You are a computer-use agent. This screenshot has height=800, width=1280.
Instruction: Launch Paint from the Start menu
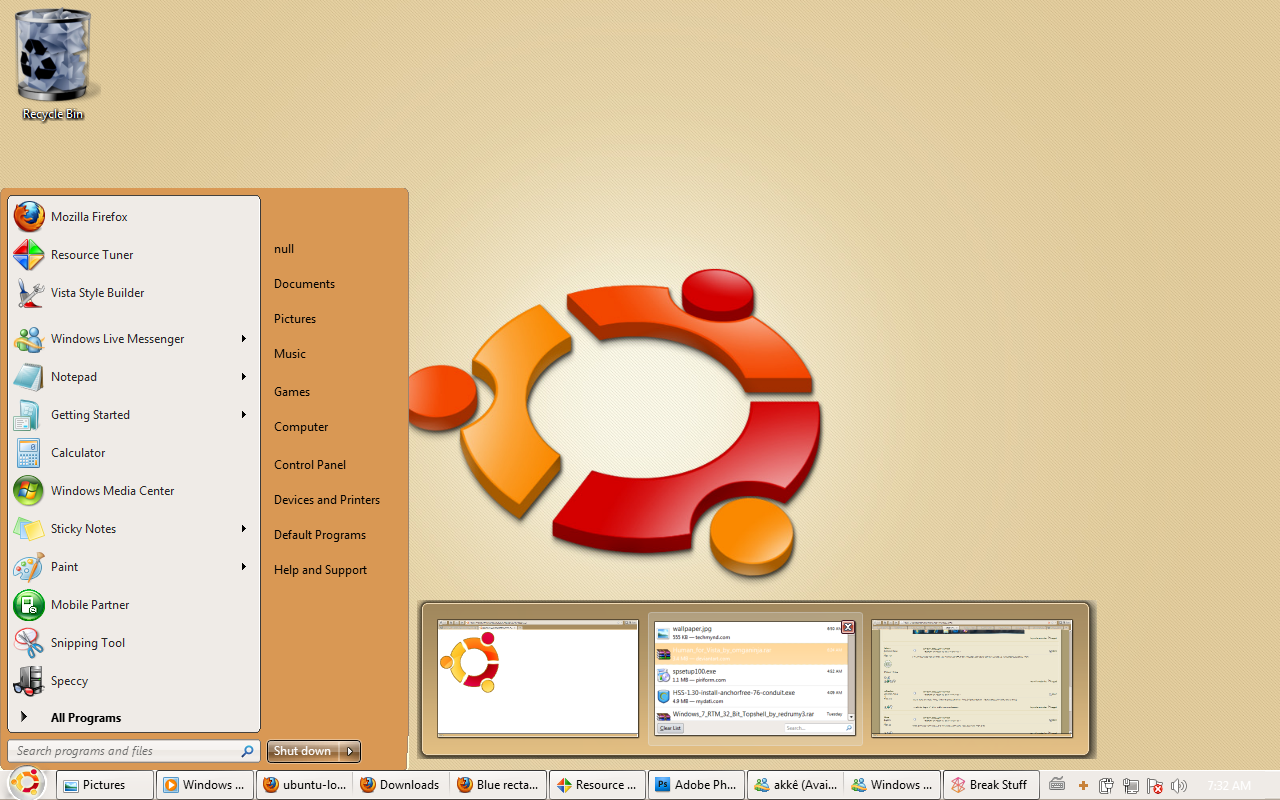(x=134, y=567)
